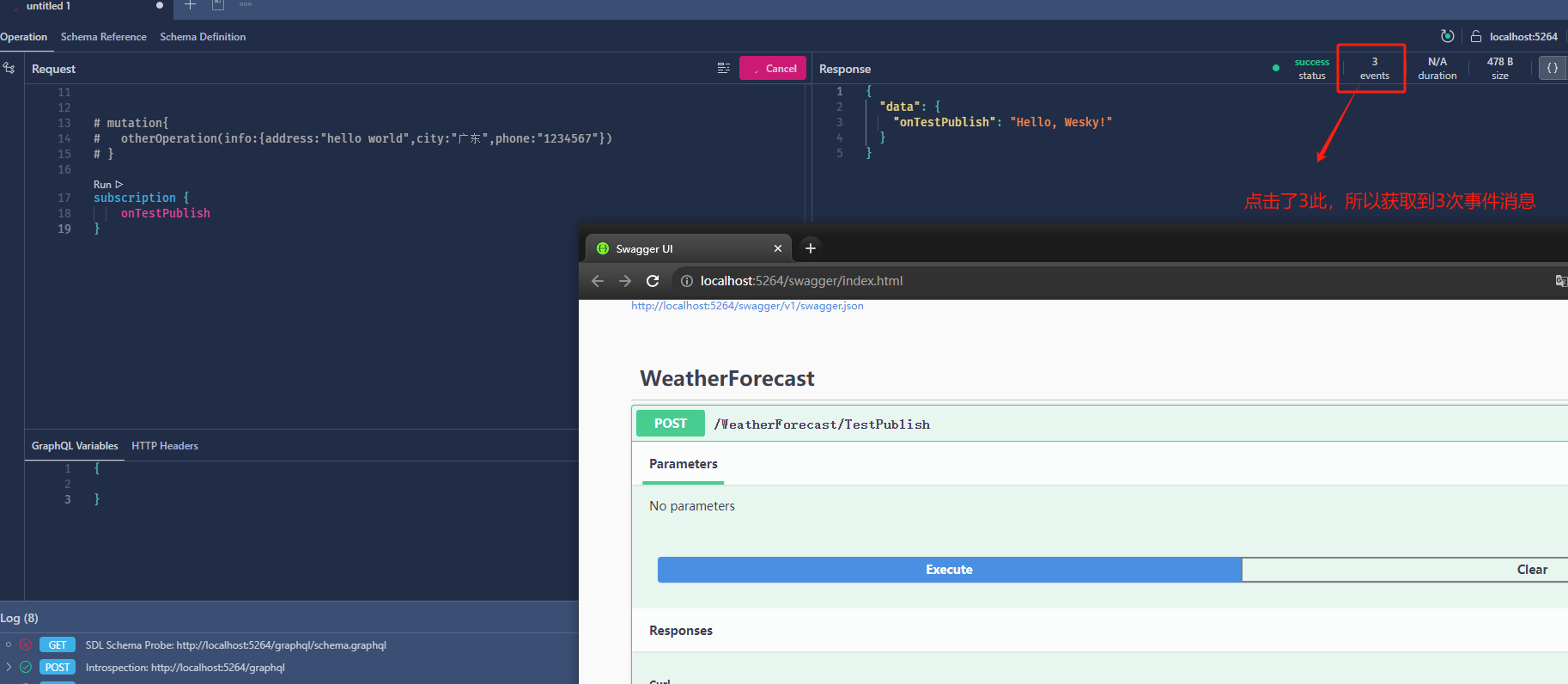Expand the Introspection log entry

pyautogui.click(x=9, y=667)
